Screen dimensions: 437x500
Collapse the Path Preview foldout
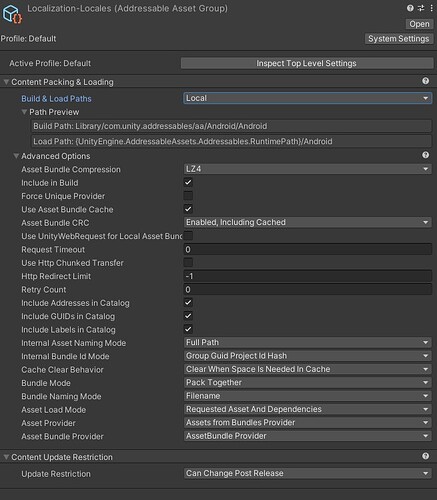click(24, 112)
